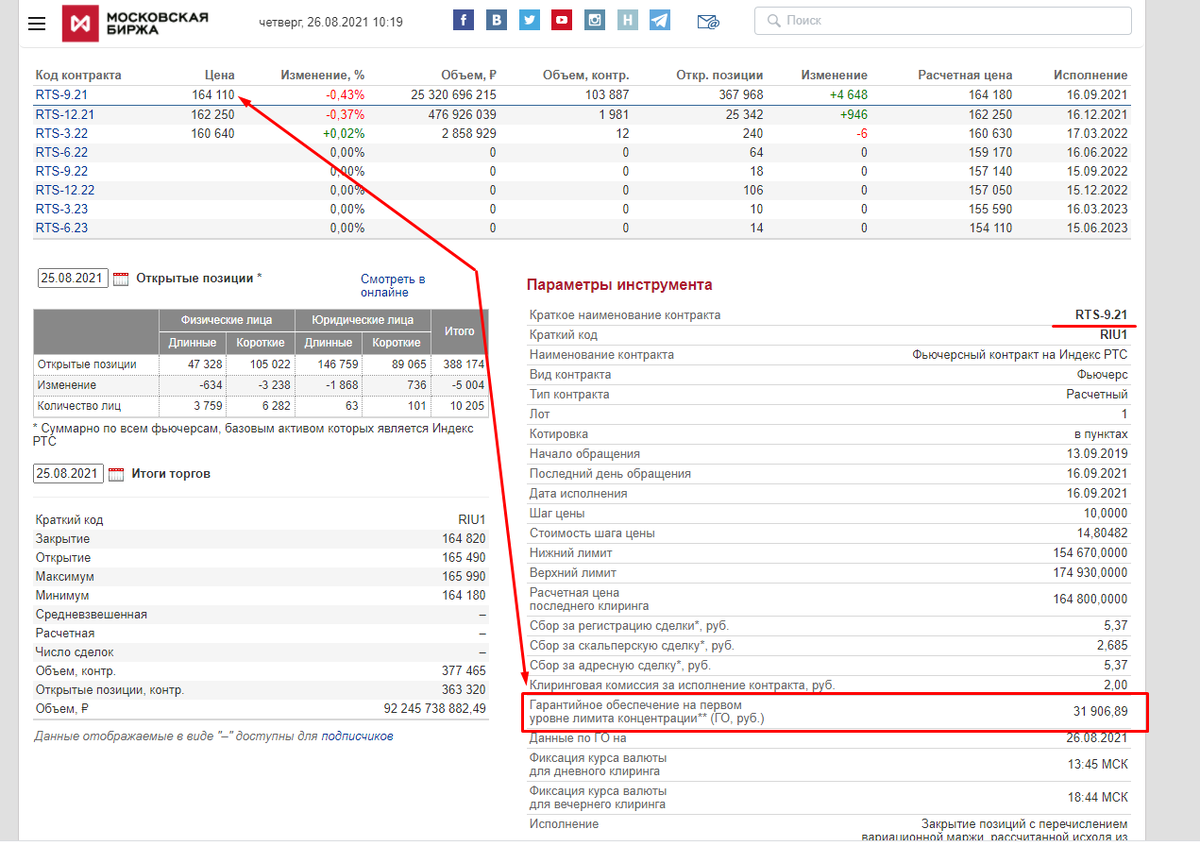Image resolution: width=1200 pixels, height=846 pixels.
Task: Open the Twitter social icon
Action: [x=529, y=20]
